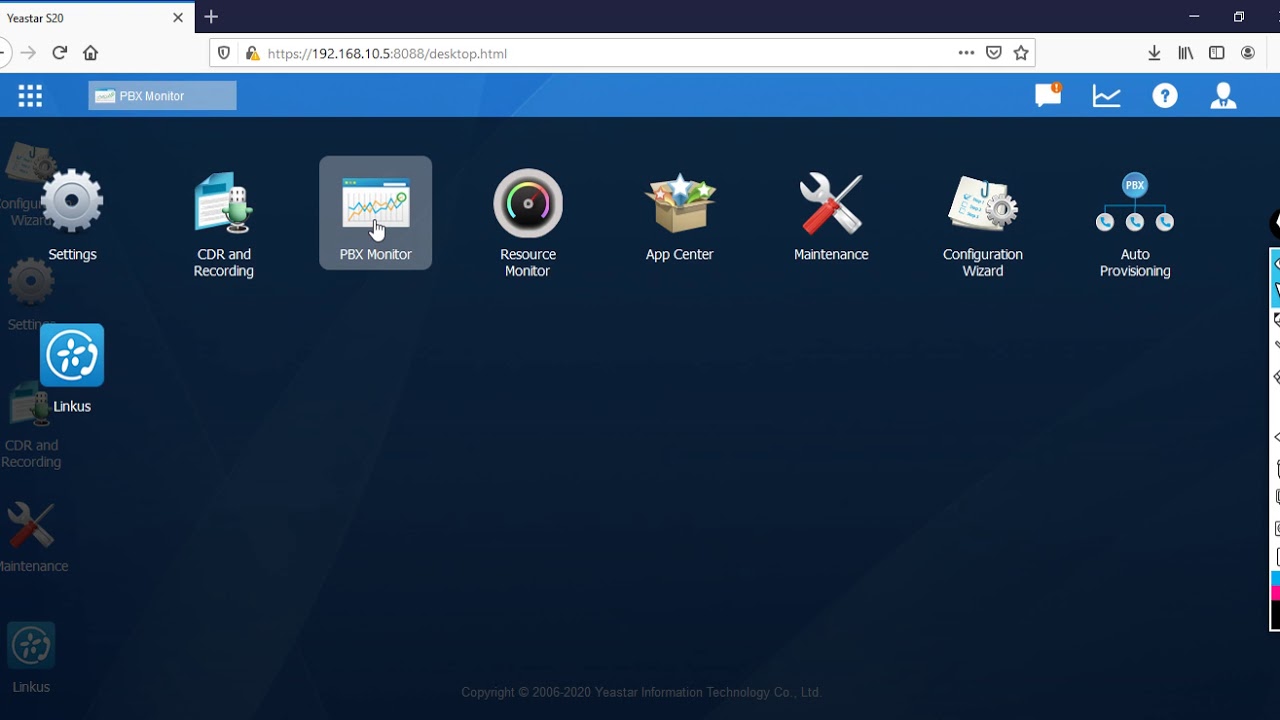Open the browser library menu
Viewport: 1280px width, 720px height.
click(x=1186, y=53)
